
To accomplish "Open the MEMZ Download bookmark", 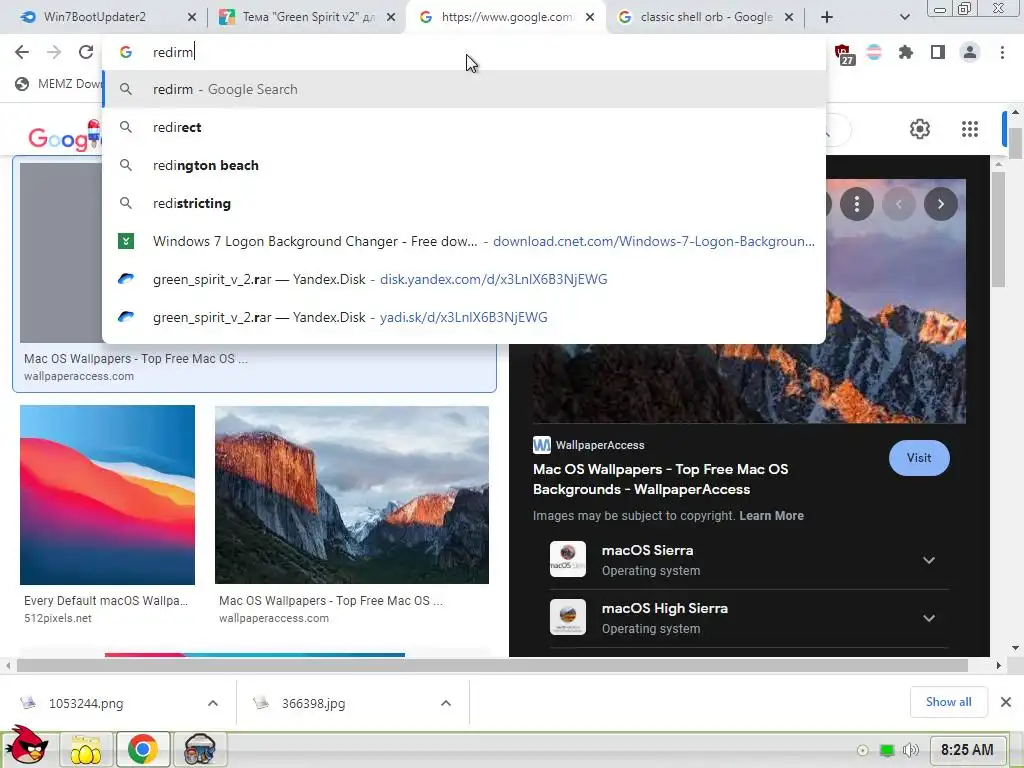I will click(x=59, y=84).
